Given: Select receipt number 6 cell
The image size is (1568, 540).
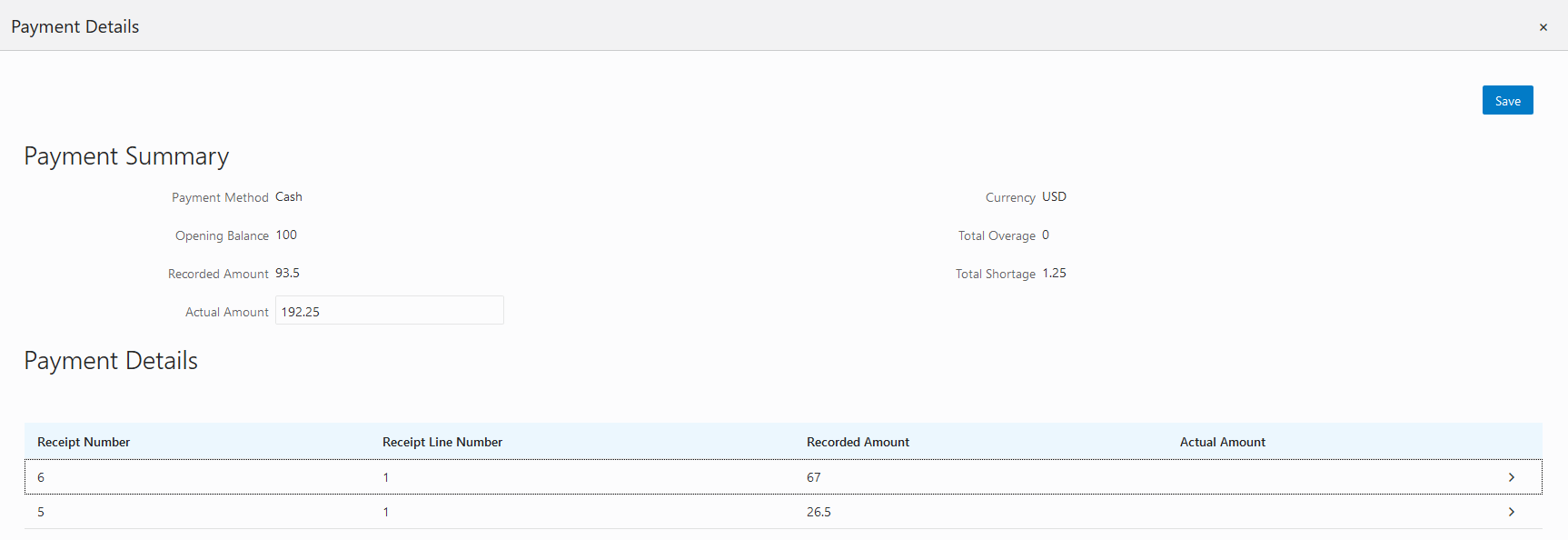Looking at the screenshot, I should click(41, 477).
